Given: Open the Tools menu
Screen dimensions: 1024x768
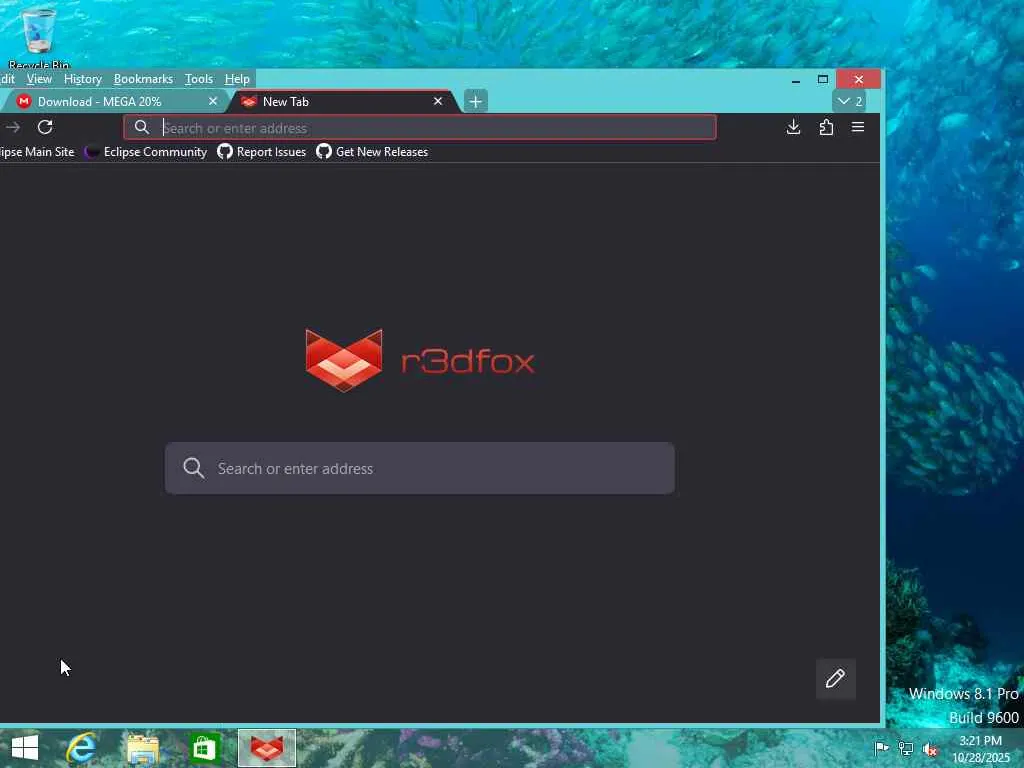Looking at the screenshot, I should tap(199, 79).
